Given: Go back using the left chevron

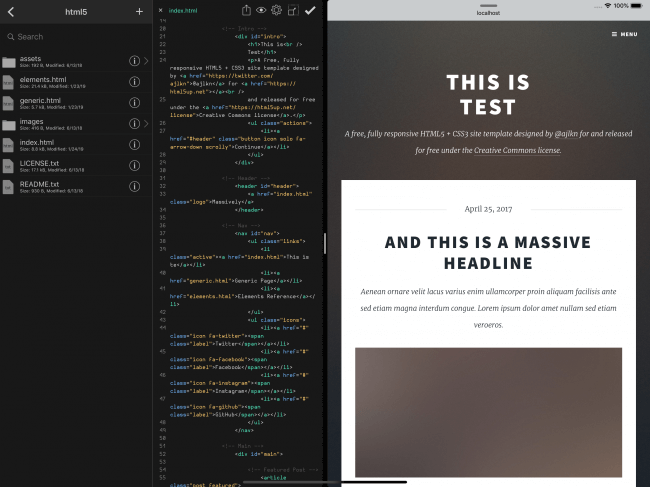Looking at the screenshot, I should tap(10, 11).
